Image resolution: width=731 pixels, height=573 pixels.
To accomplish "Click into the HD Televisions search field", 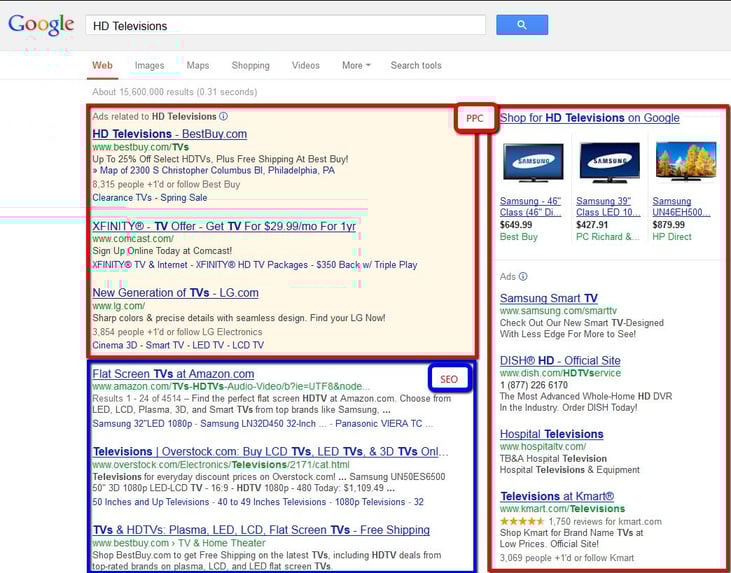I will click(285, 26).
